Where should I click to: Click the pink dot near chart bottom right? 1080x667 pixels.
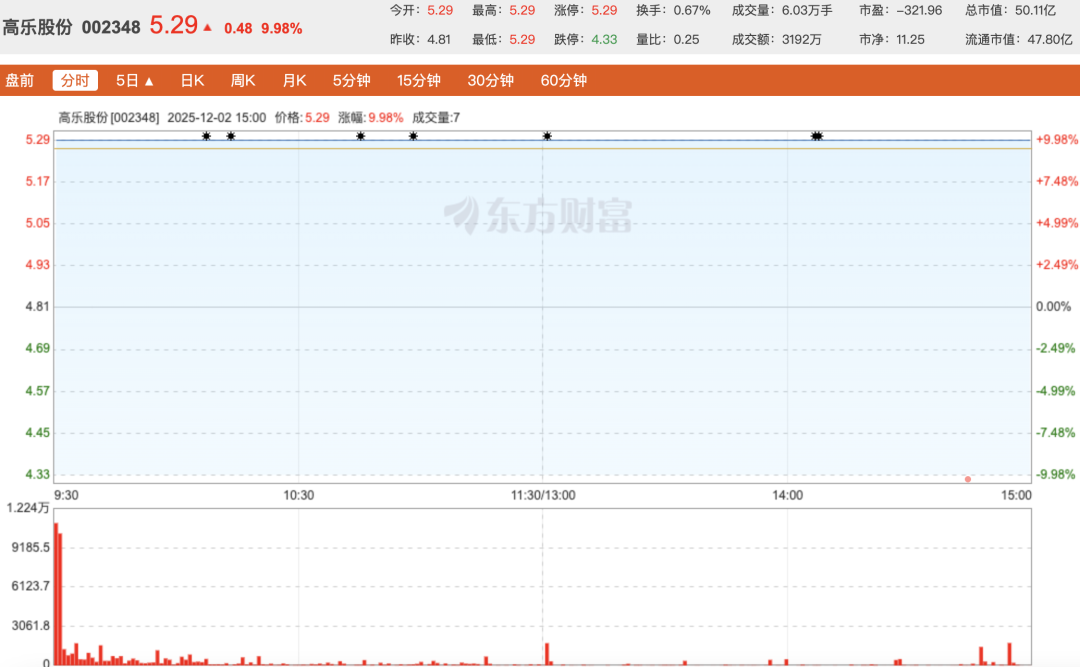(x=968, y=479)
